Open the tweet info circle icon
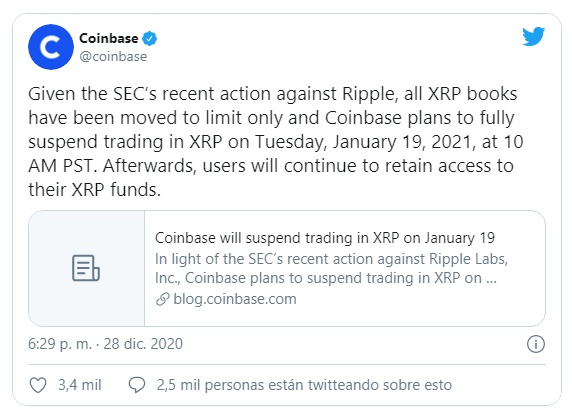Viewport: 572px width, 419px height. click(536, 344)
